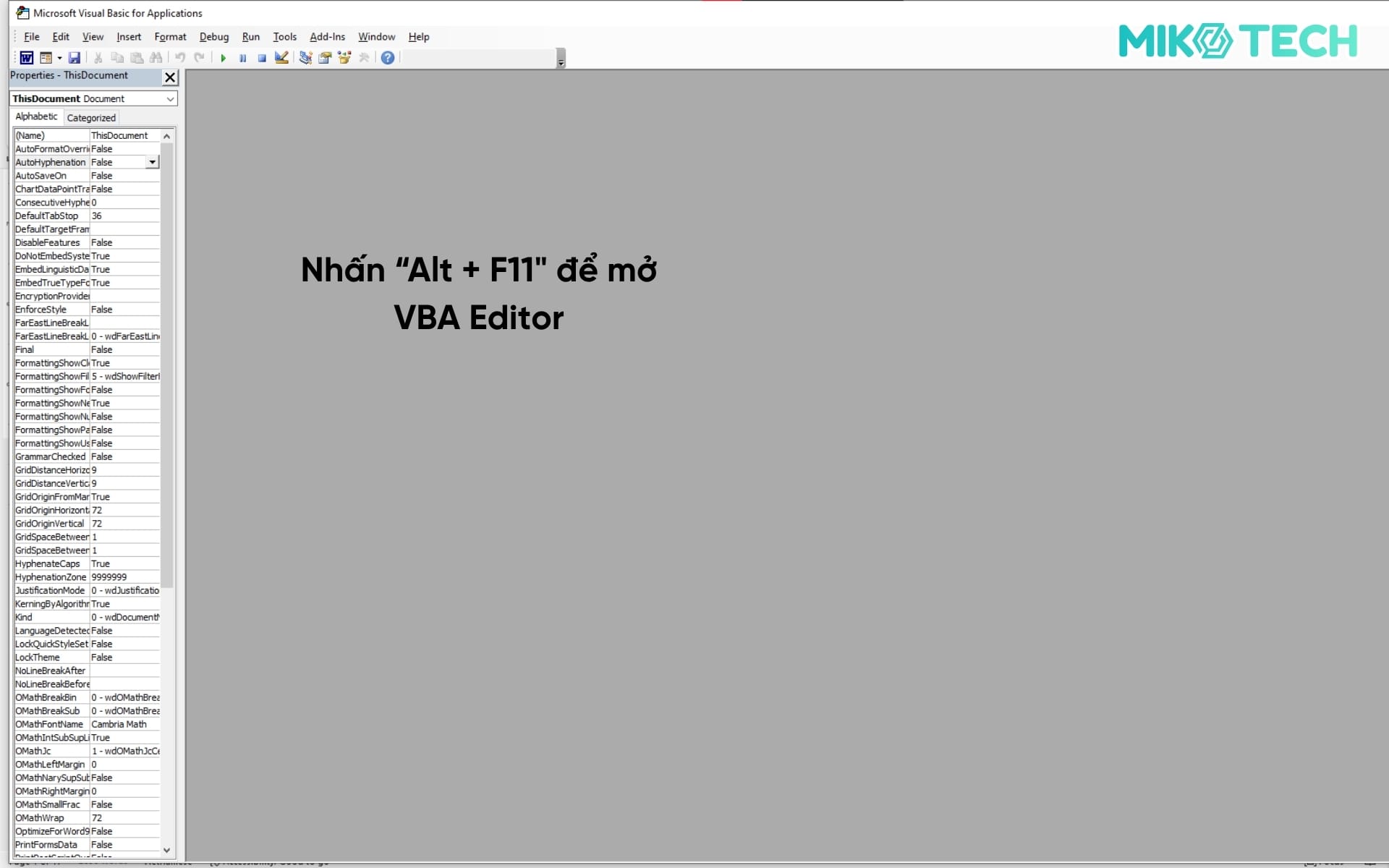Image resolution: width=1389 pixels, height=868 pixels.
Task: Click the (Name) property value ThisDocument
Action: click(124, 136)
